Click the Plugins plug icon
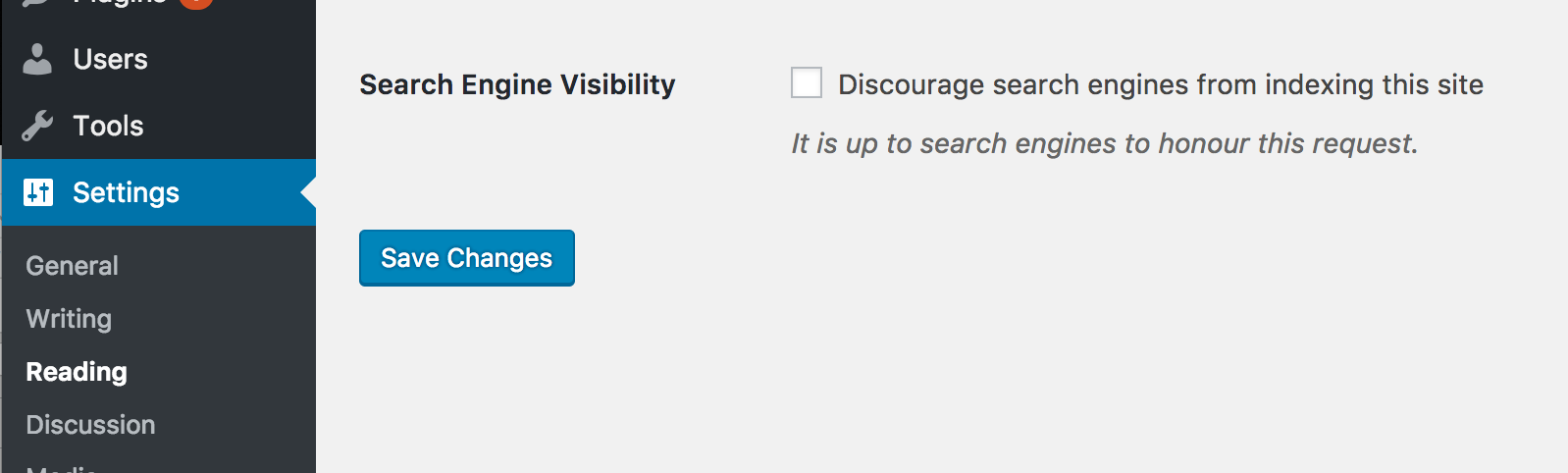Screen dimensions: 1568x473 pos(37,3)
